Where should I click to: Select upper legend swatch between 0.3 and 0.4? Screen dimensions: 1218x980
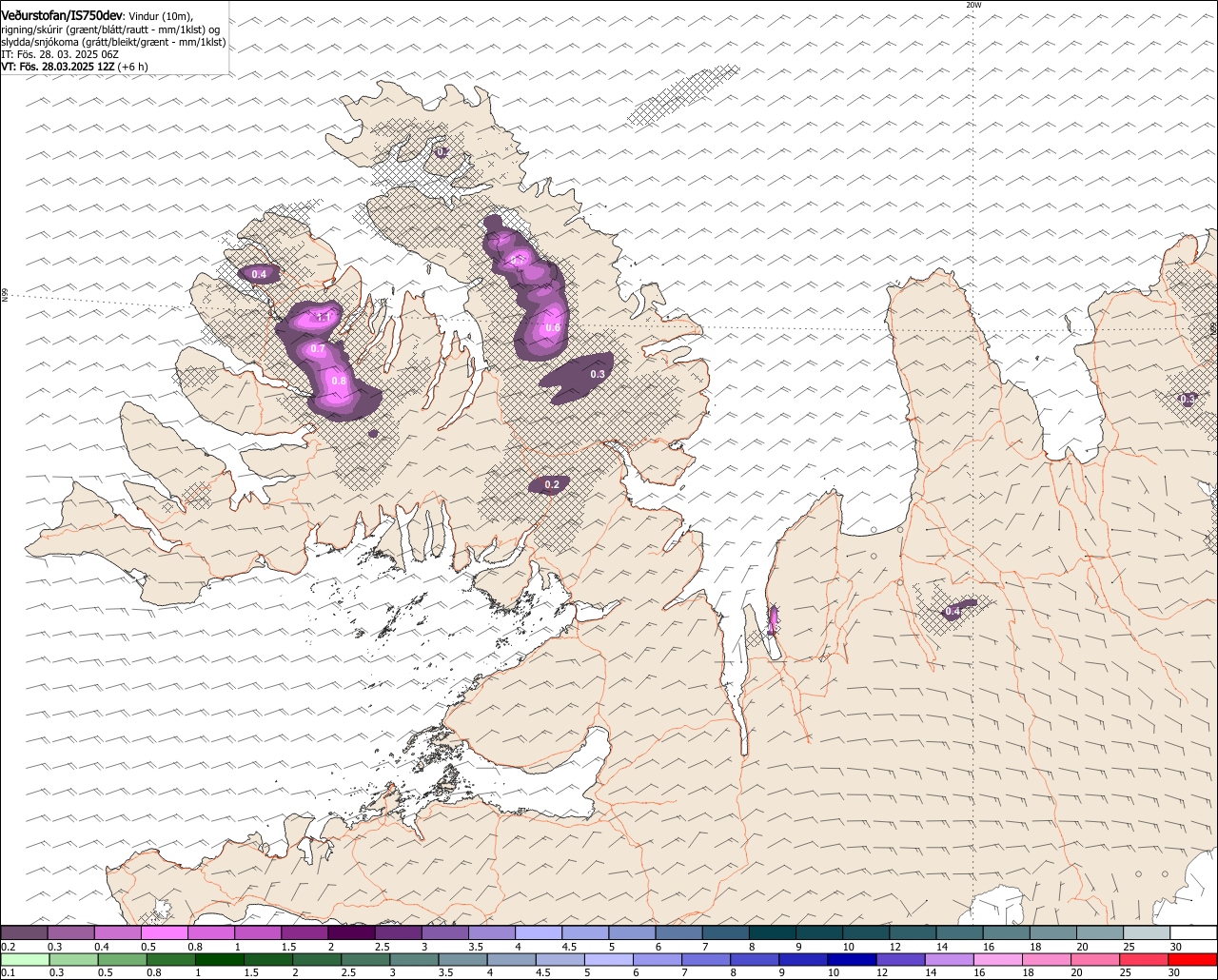coord(71,932)
